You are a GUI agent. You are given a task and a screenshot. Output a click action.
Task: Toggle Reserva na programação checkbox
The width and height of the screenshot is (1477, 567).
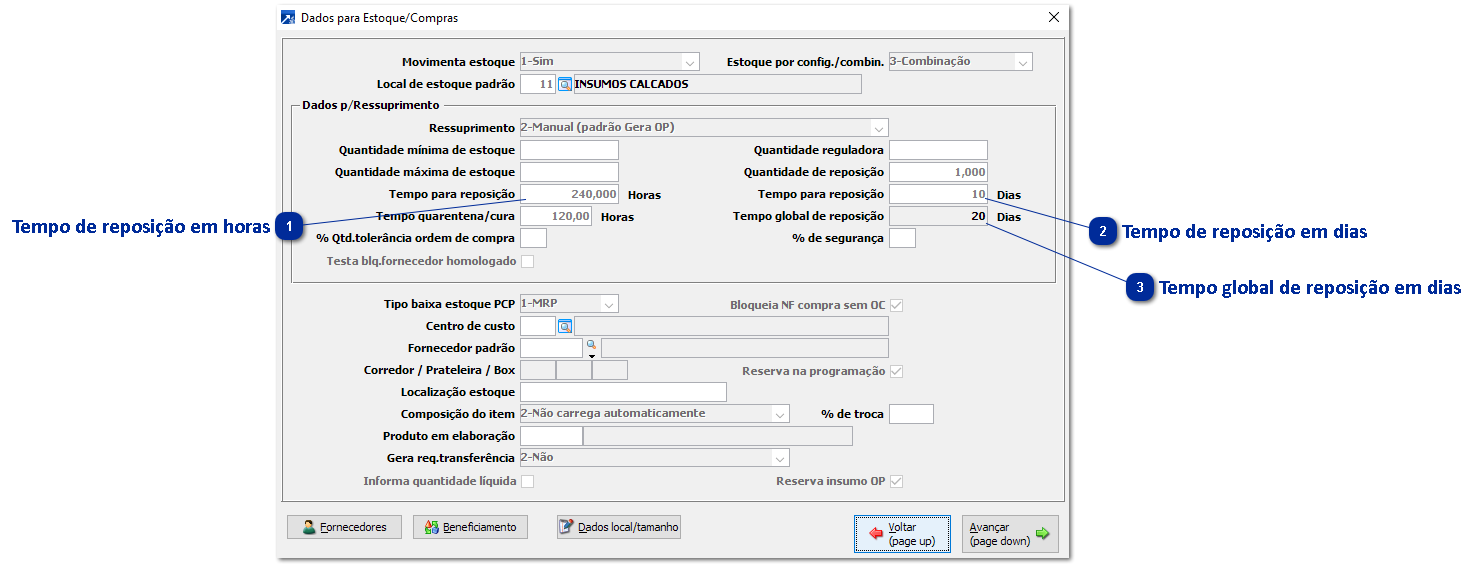[897, 371]
